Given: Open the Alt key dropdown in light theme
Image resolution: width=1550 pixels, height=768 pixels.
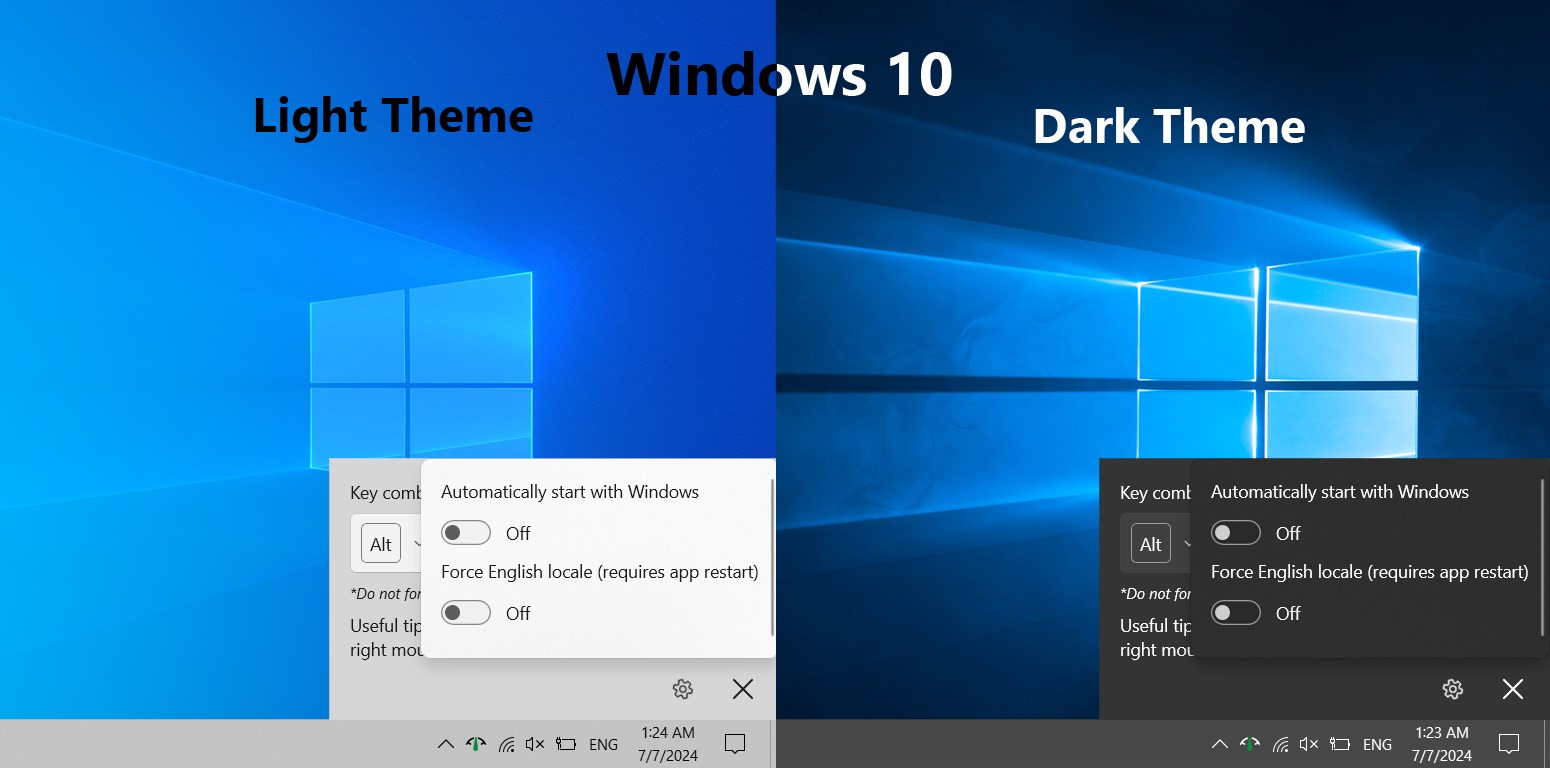Looking at the screenshot, I should pyautogui.click(x=388, y=544).
